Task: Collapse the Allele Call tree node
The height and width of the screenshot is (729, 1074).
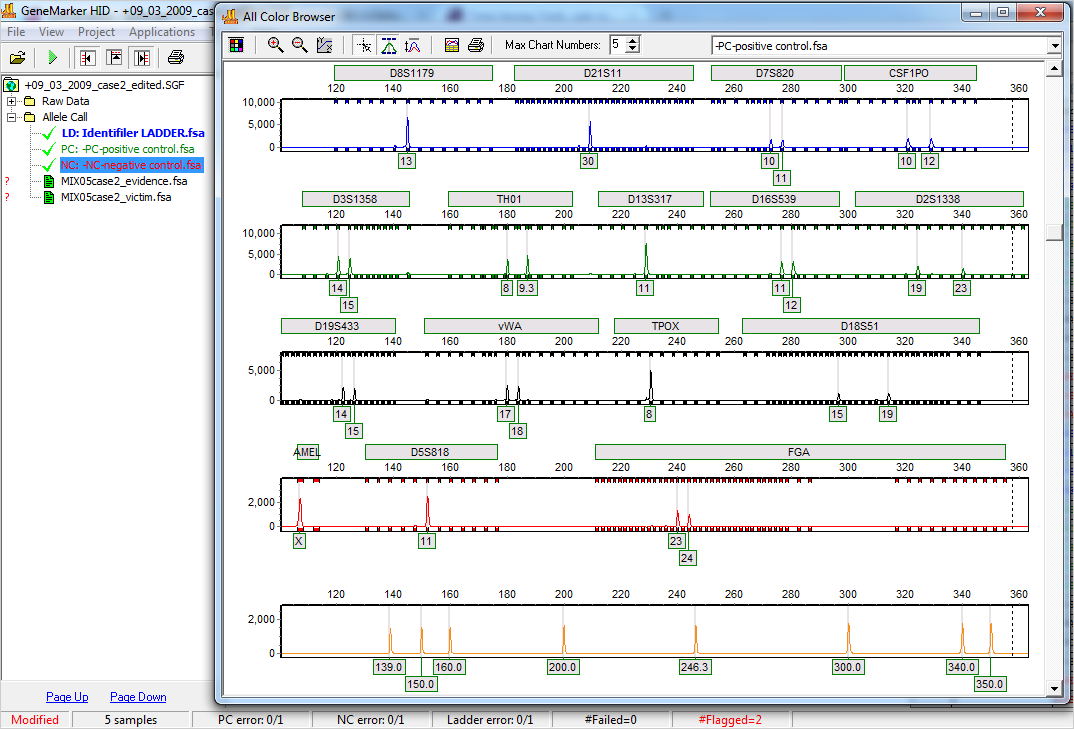Action: pos(12,117)
